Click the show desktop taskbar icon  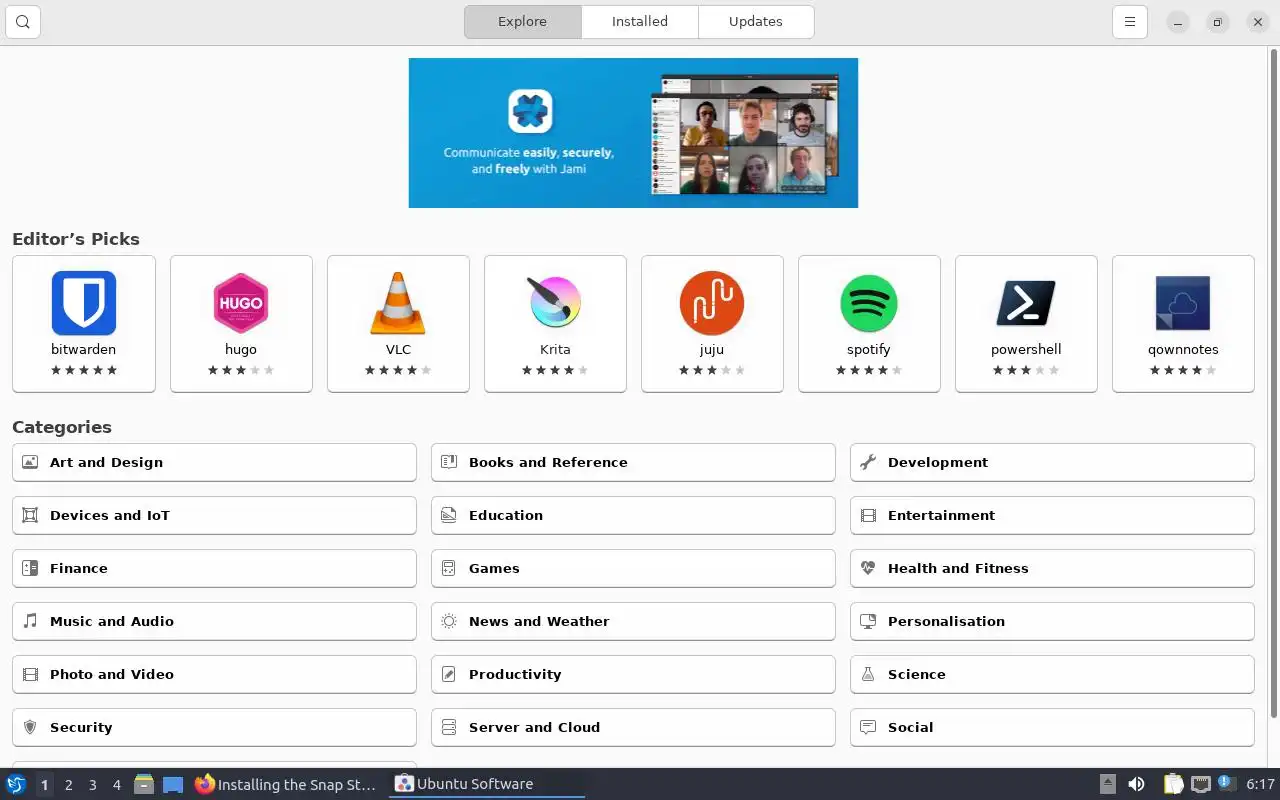(173, 784)
